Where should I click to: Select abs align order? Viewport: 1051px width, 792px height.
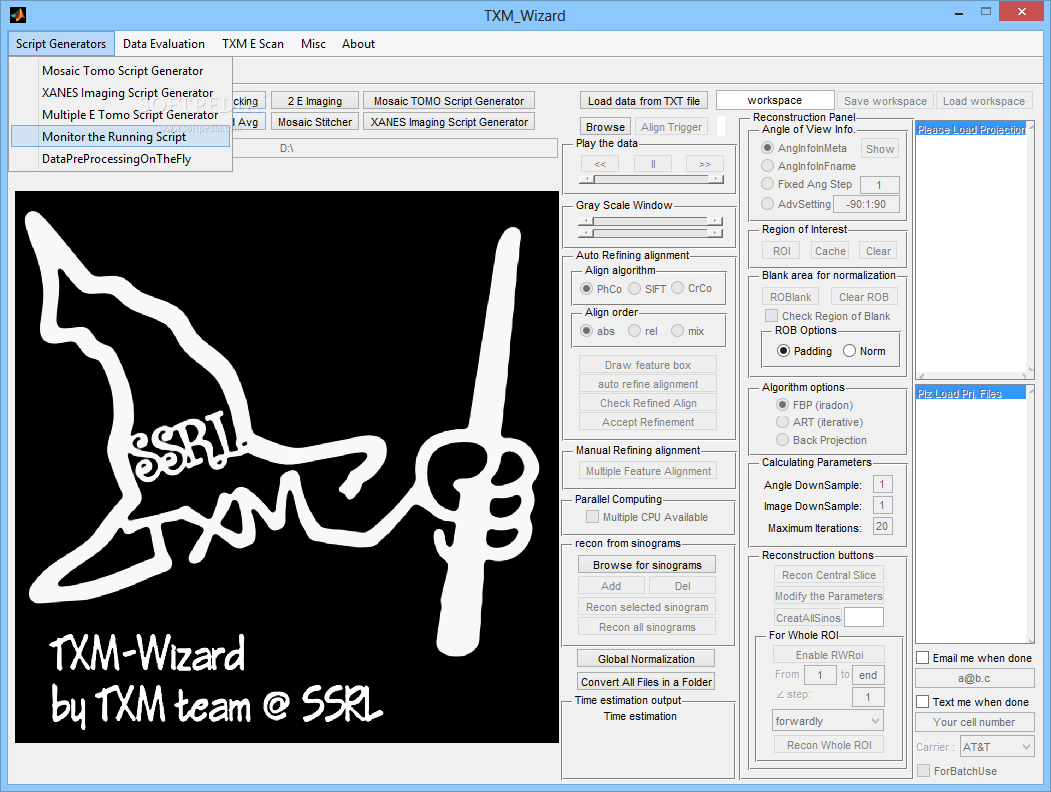(x=587, y=331)
